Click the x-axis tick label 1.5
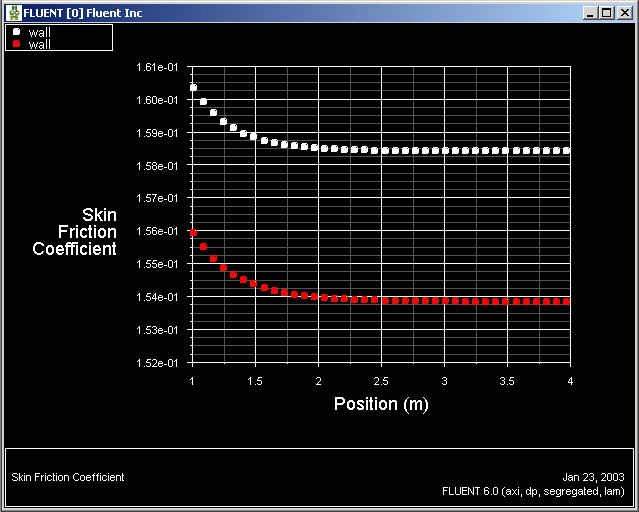 click(x=255, y=381)
